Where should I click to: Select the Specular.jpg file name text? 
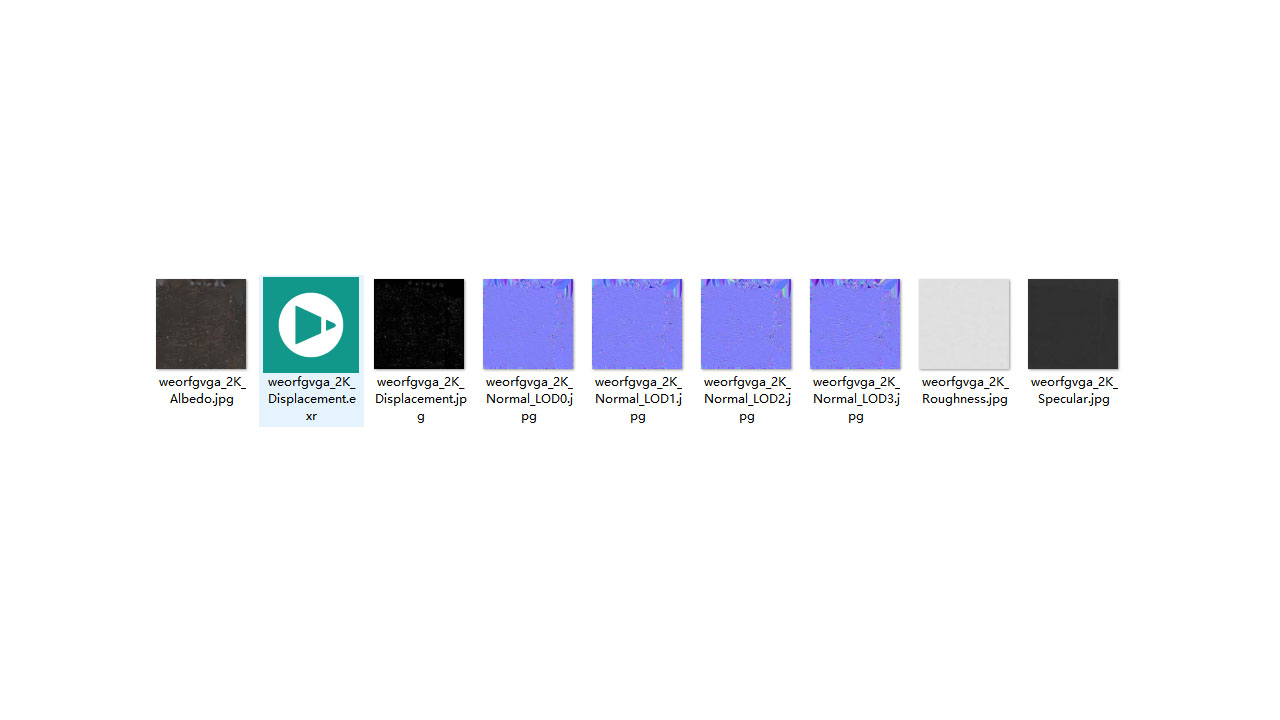click(x=1074, y=390)
